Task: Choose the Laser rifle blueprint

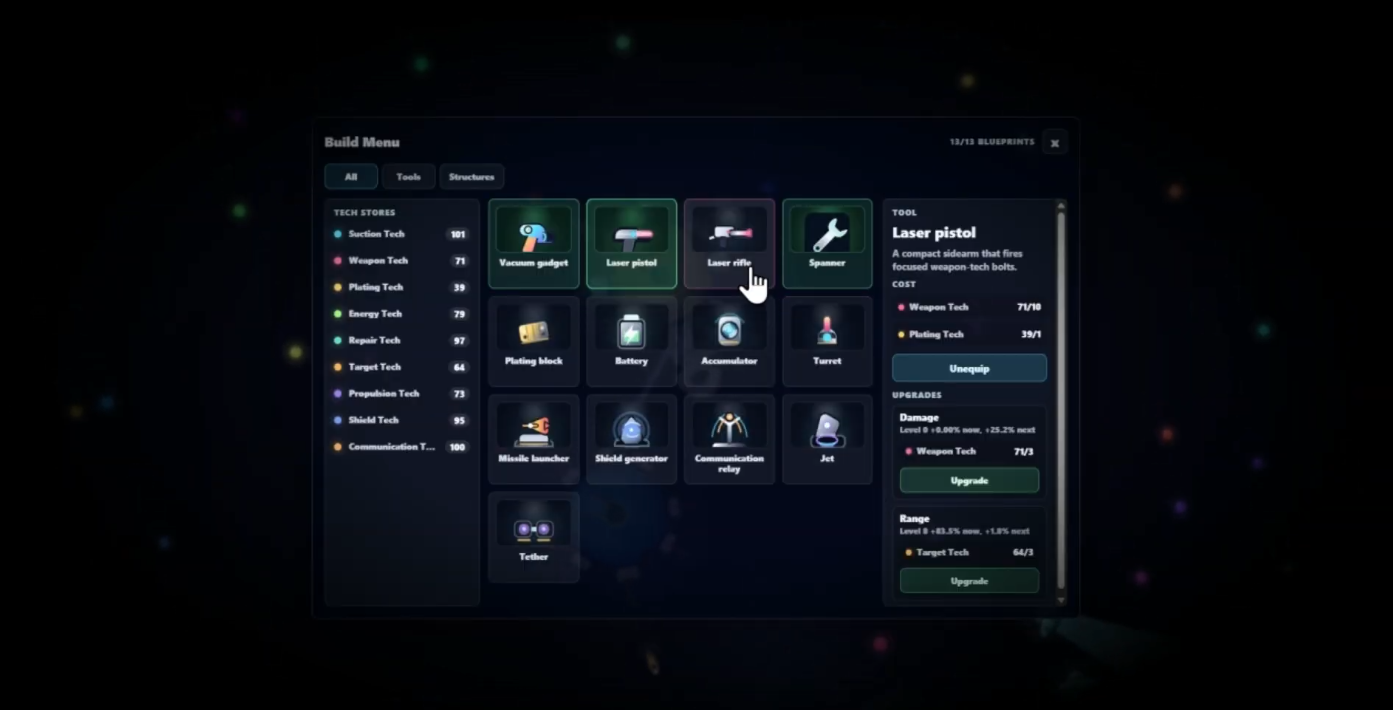Action: tap(729, 244)
